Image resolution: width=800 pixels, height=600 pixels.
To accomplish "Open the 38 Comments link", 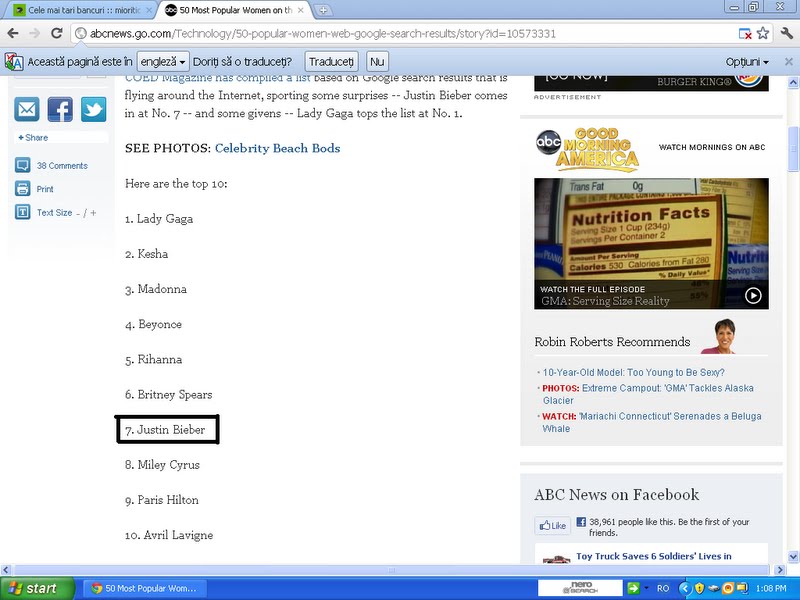I will 62,166.
